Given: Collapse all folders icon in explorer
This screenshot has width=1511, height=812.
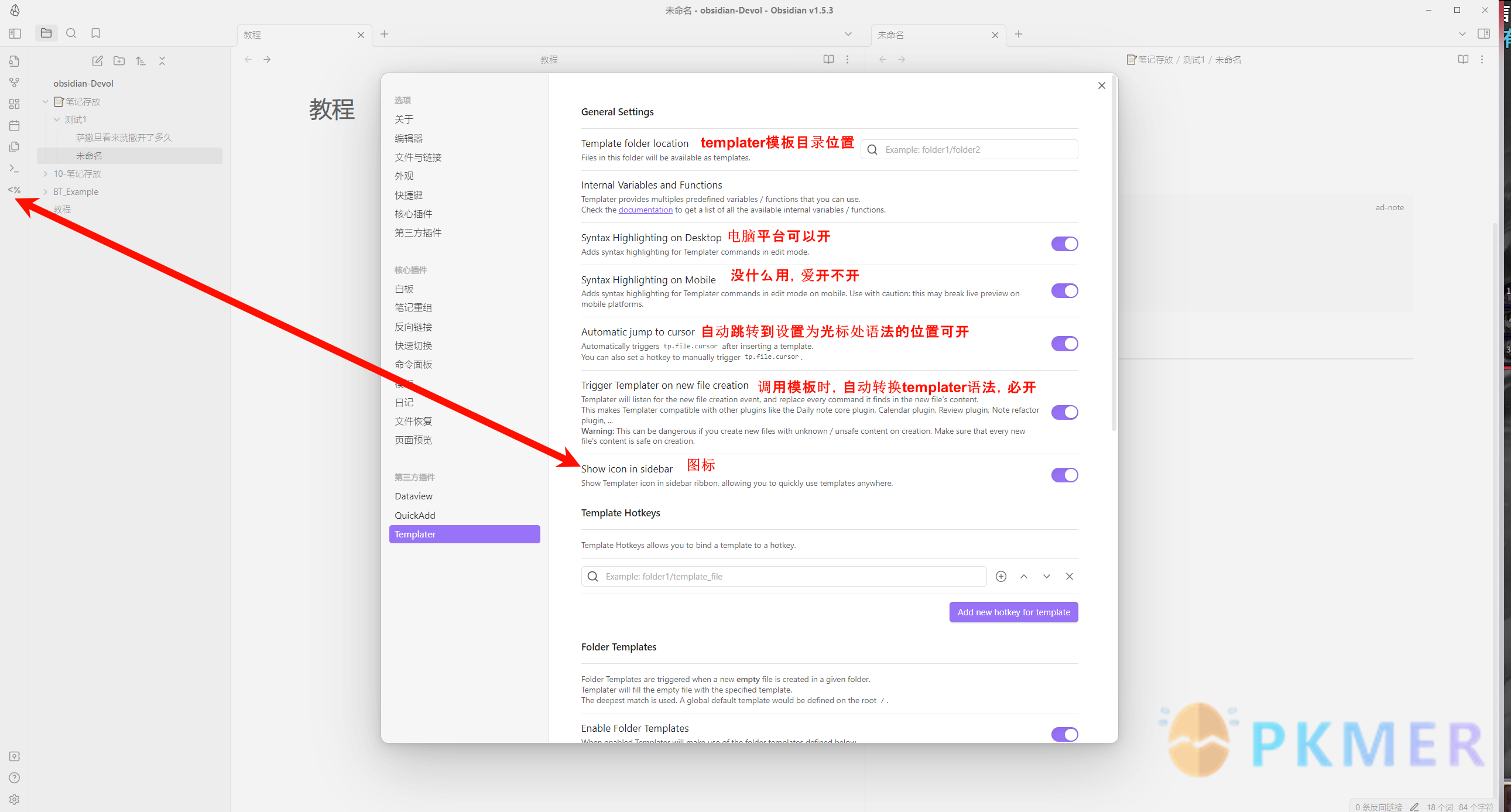Looking at the screenshot, I should coord(162,61).
